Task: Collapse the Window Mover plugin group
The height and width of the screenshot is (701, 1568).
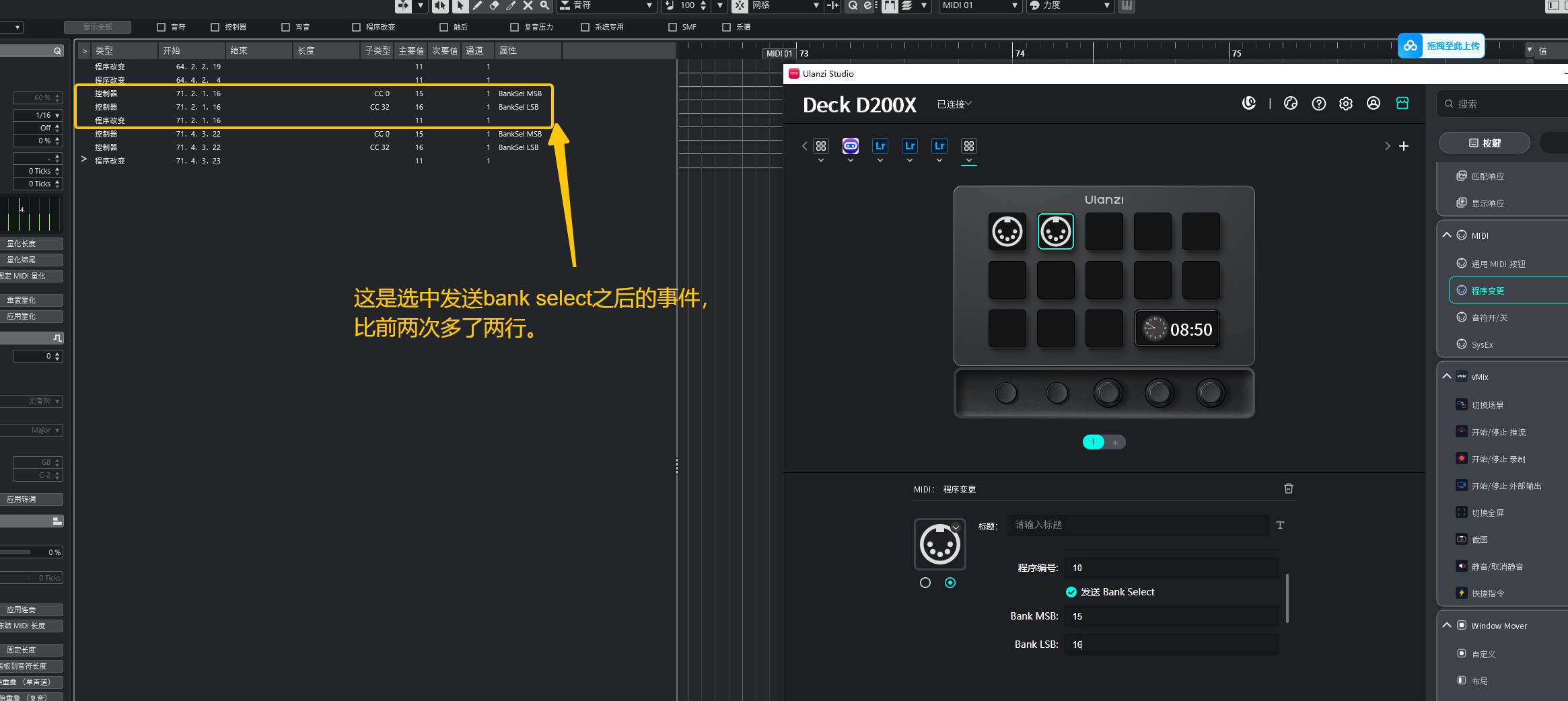Action: coord(1447,625)
